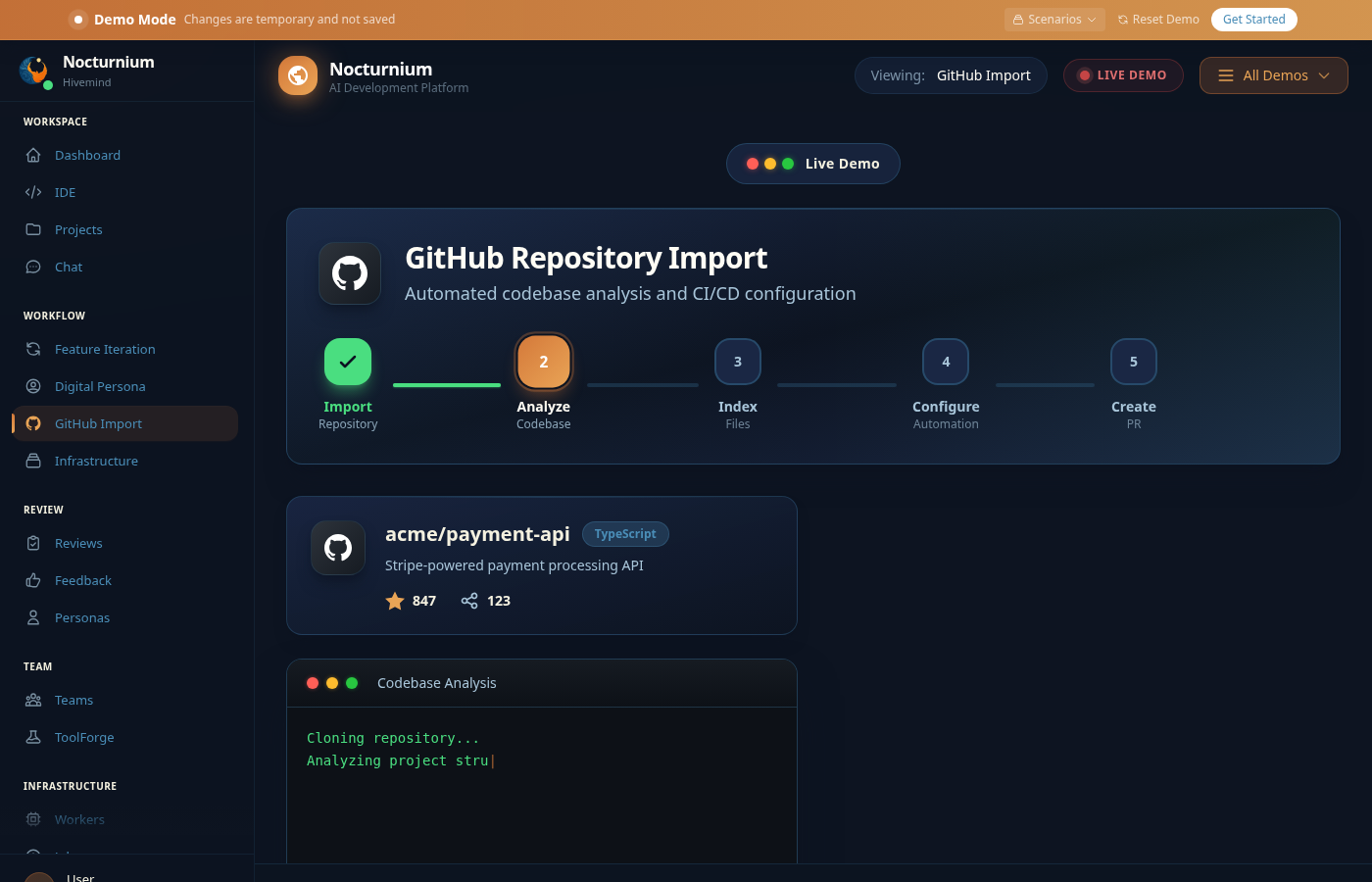Click the Projects folder icon
1372x882 pixels.
33,229
